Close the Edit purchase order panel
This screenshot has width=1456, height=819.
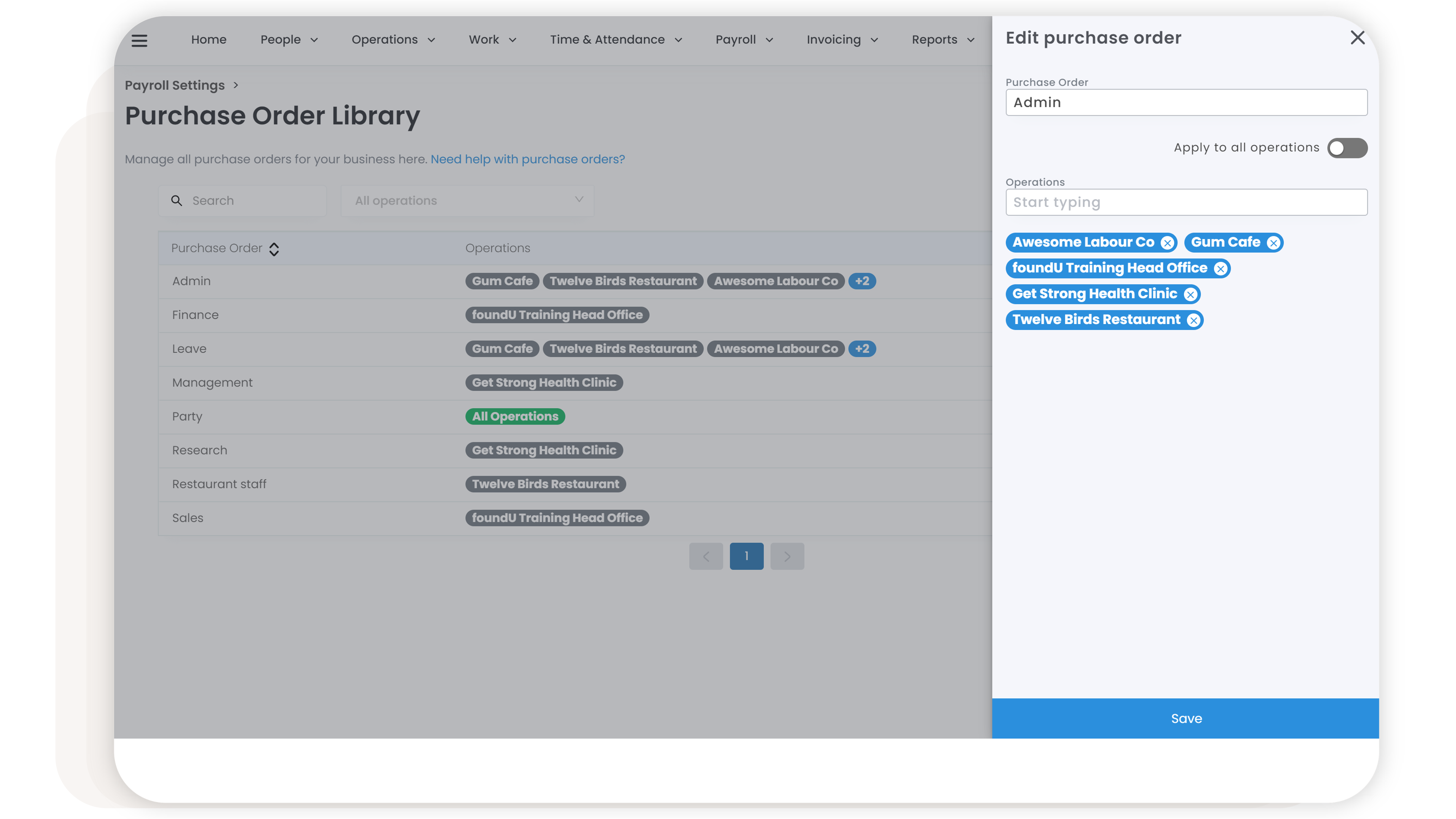(x=1357, y=38)
